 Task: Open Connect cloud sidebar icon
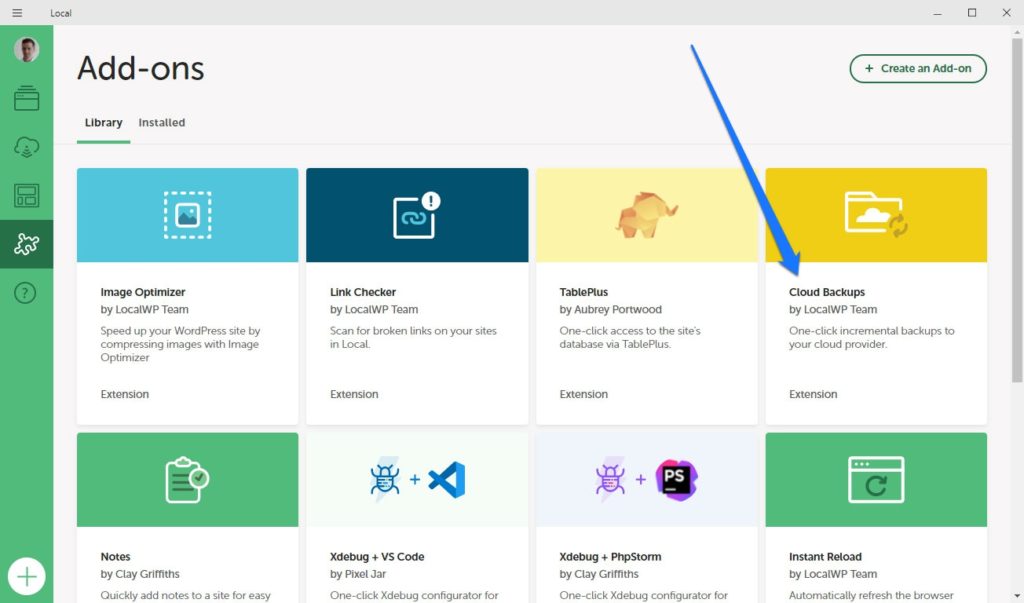pyautogui.click(x=27, y=147)
